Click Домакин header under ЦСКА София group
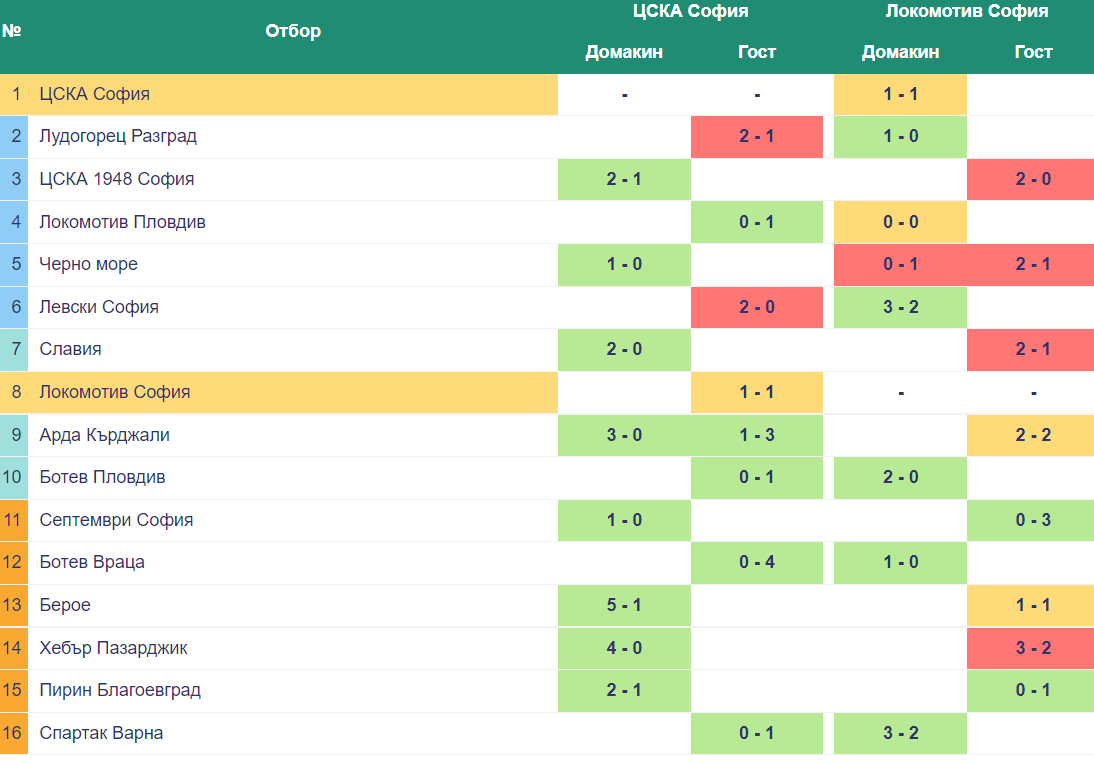 pyautogui.click(x=624, y=52)
